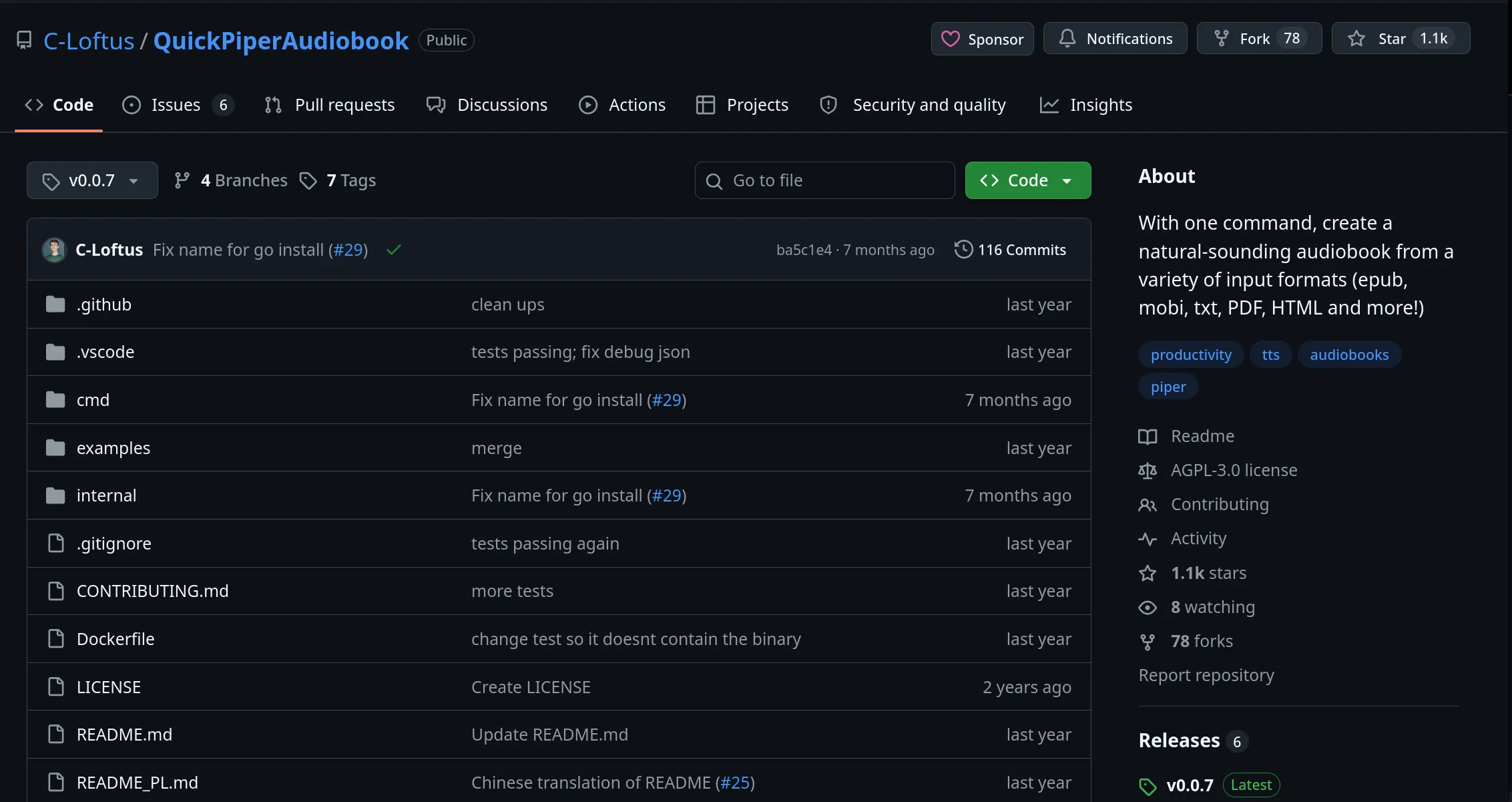Open the 'clean ups' commit message
Screen dimensions: 1512x802
(508, 305)
